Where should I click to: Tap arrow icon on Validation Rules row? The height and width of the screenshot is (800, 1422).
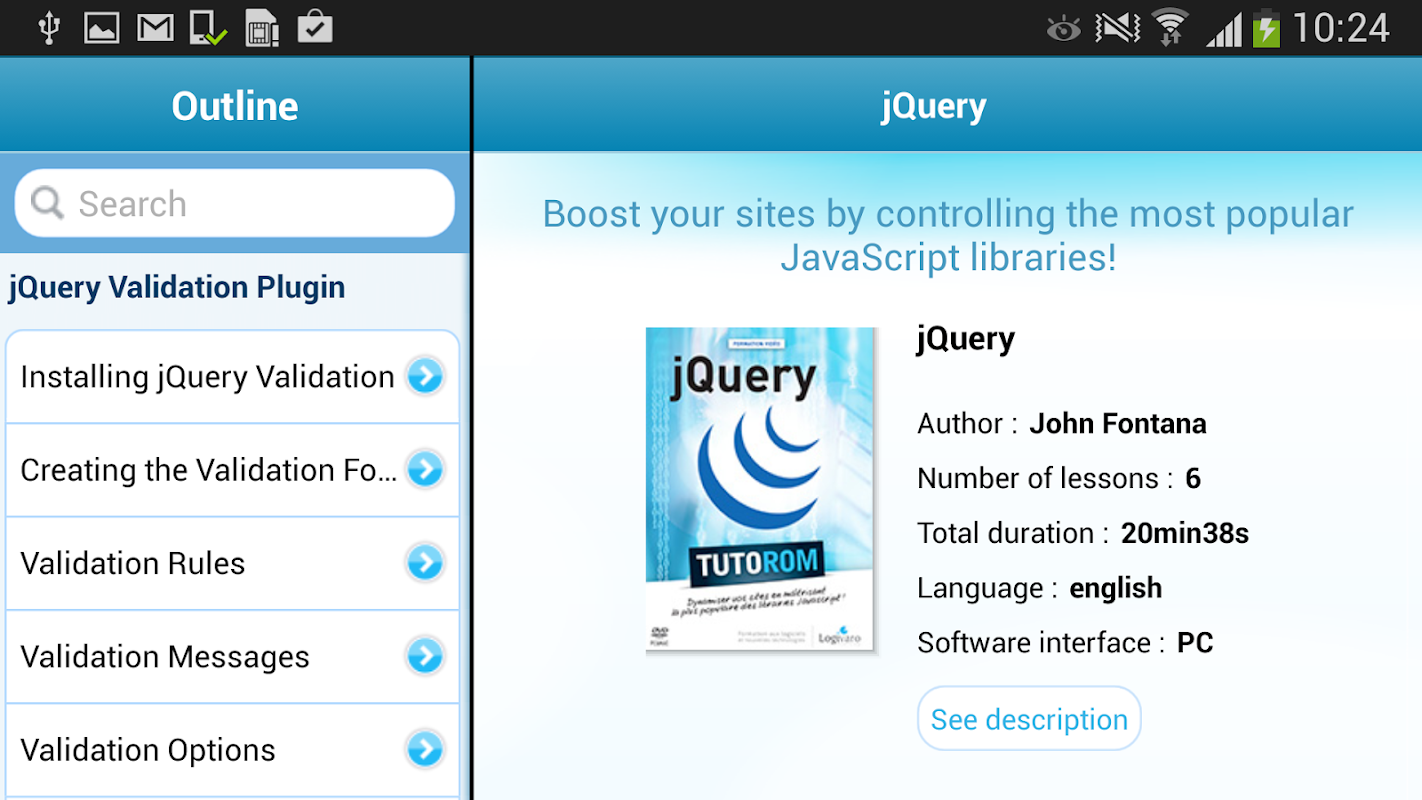pos(425,563)
